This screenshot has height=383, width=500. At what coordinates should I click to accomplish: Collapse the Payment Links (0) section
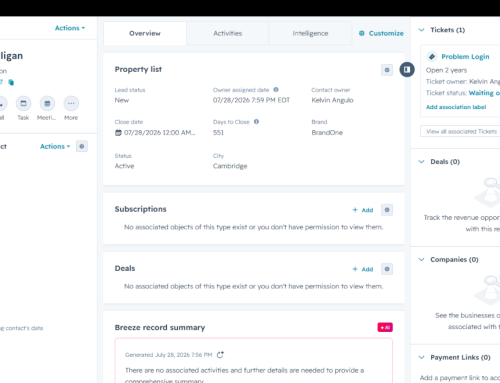421,357
